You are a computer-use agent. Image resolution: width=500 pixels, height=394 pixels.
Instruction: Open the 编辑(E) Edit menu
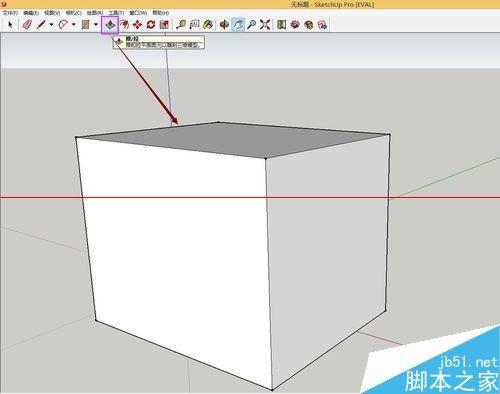coord(31,13)
